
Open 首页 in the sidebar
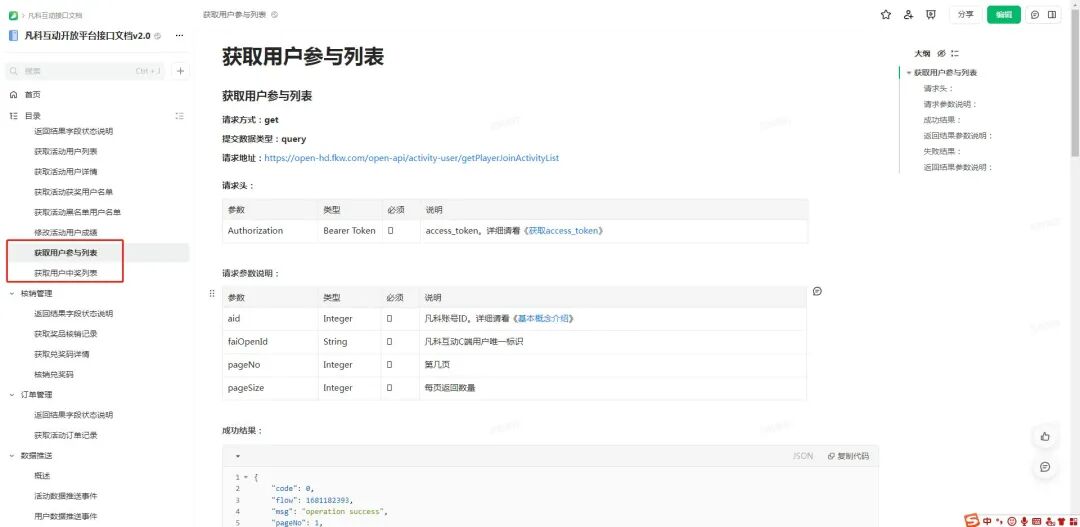pos(32,95)
